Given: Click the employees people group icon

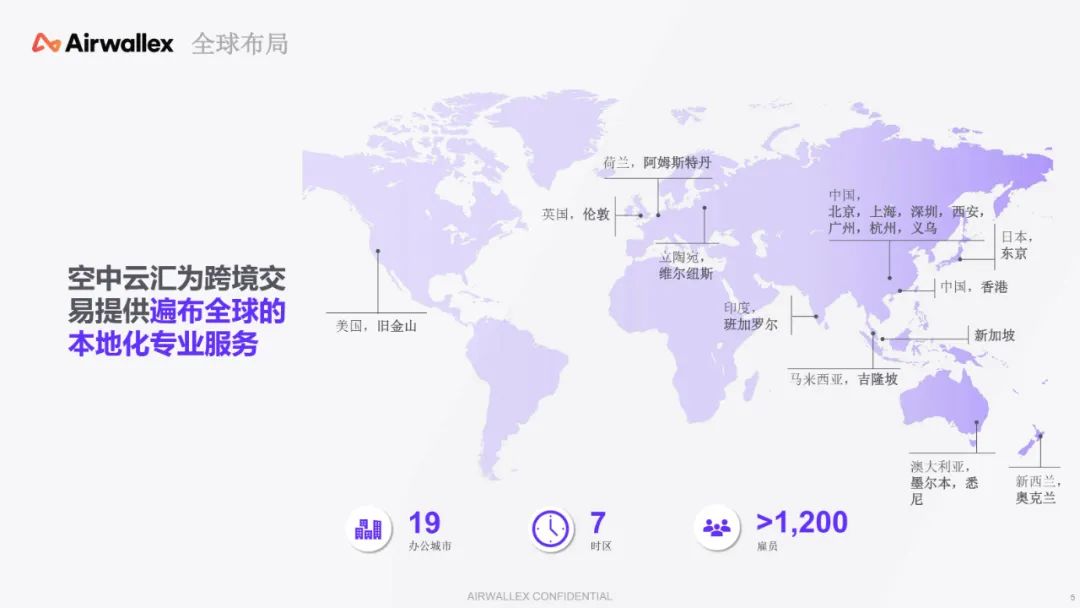Looking at the screenshot, I should click(x=716, y=528).
